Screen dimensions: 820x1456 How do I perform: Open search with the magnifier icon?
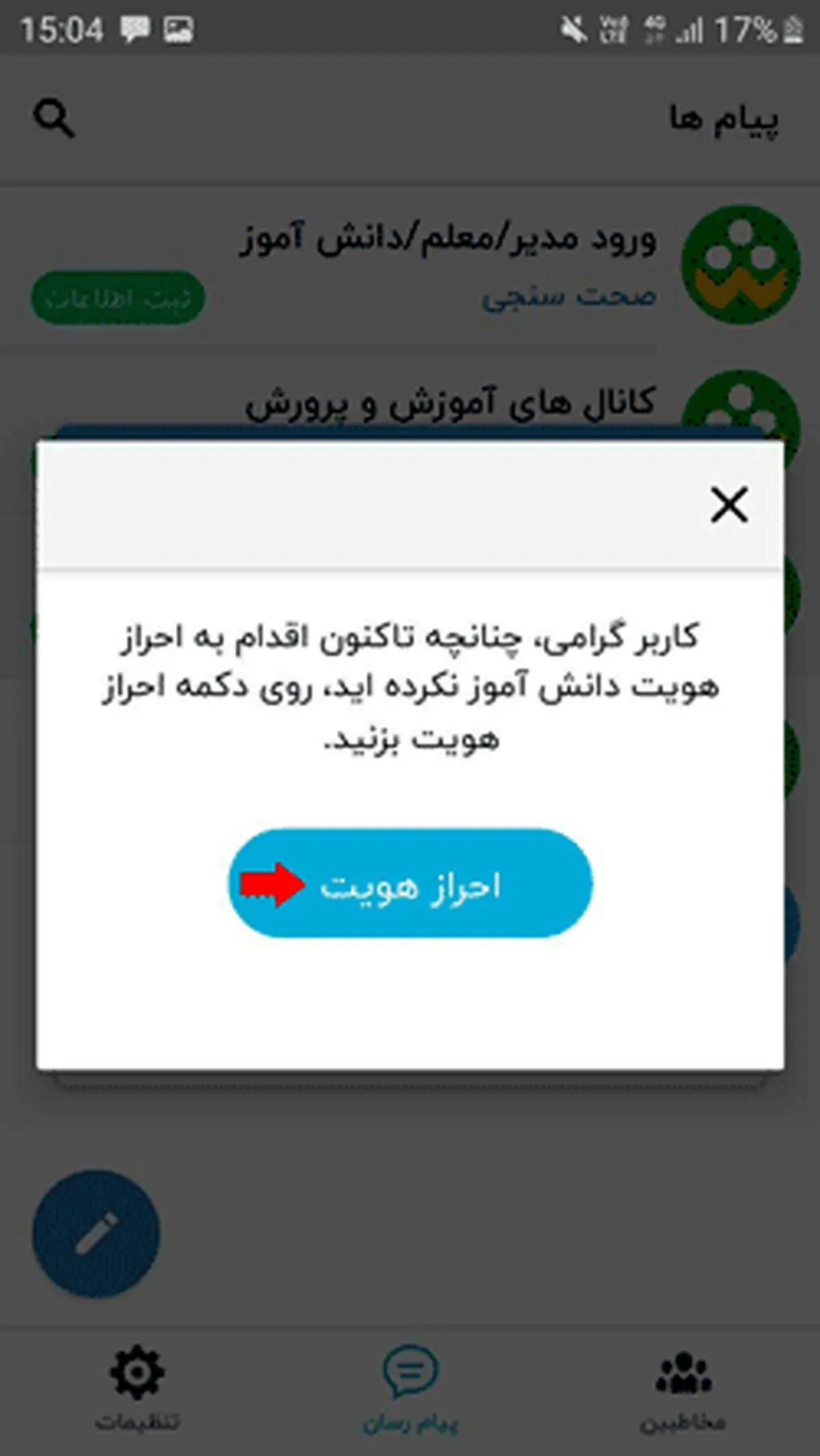(x=54, y=118)
